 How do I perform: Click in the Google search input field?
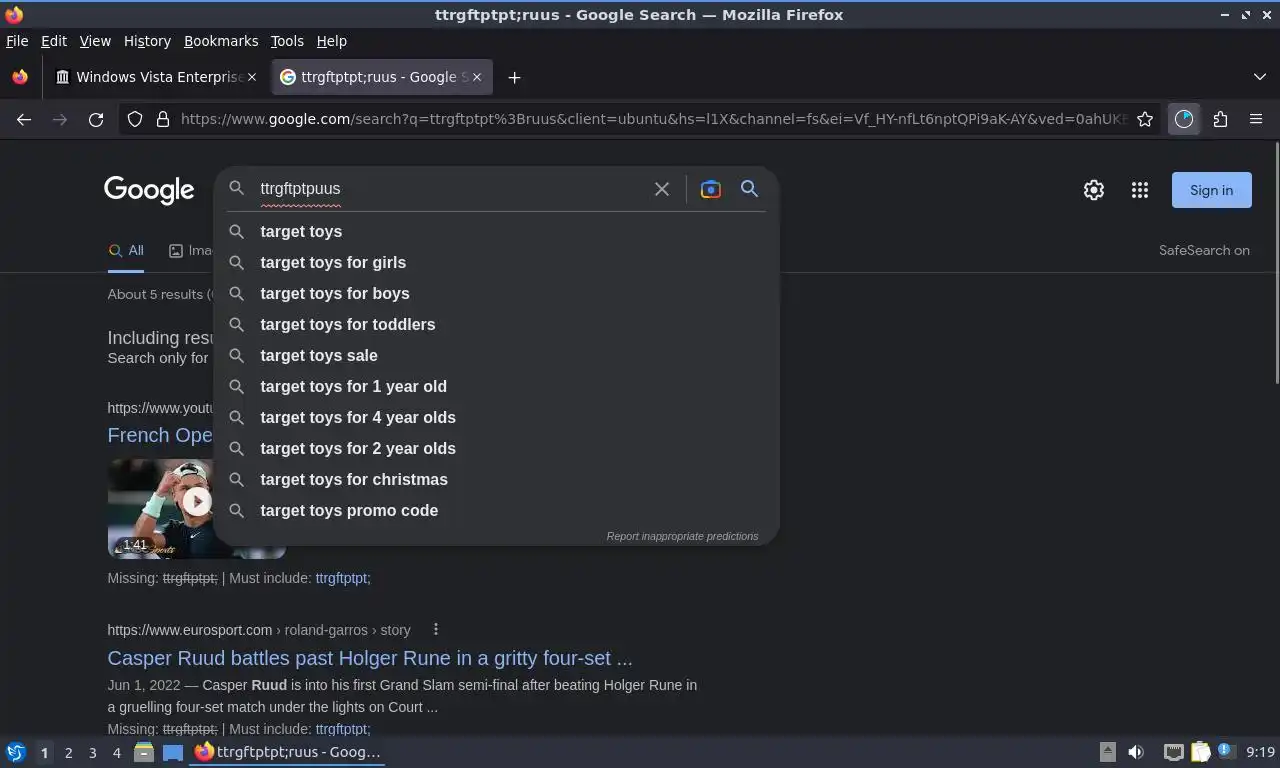pos(450,189)
